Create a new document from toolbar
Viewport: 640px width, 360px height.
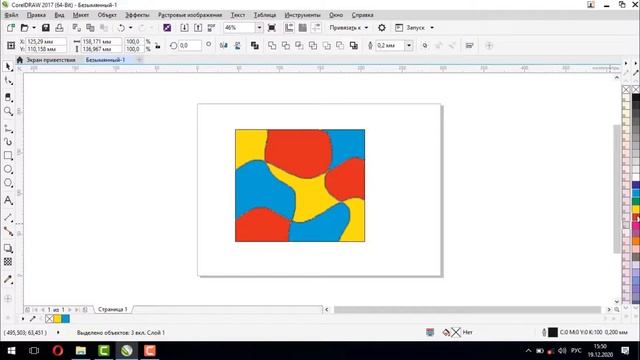click(x=11, y=28)
